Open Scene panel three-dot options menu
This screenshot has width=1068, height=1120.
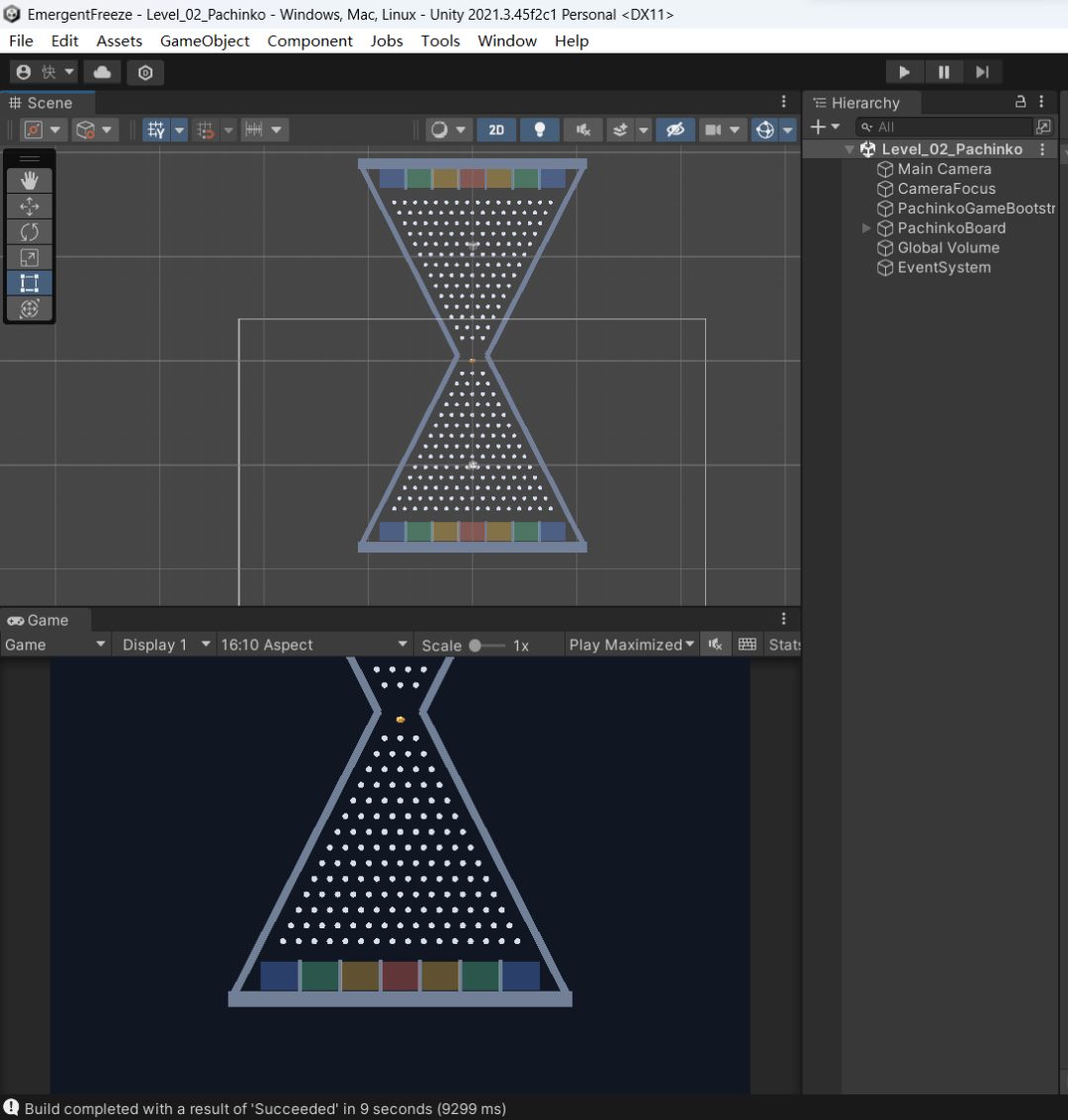point(783,102)
